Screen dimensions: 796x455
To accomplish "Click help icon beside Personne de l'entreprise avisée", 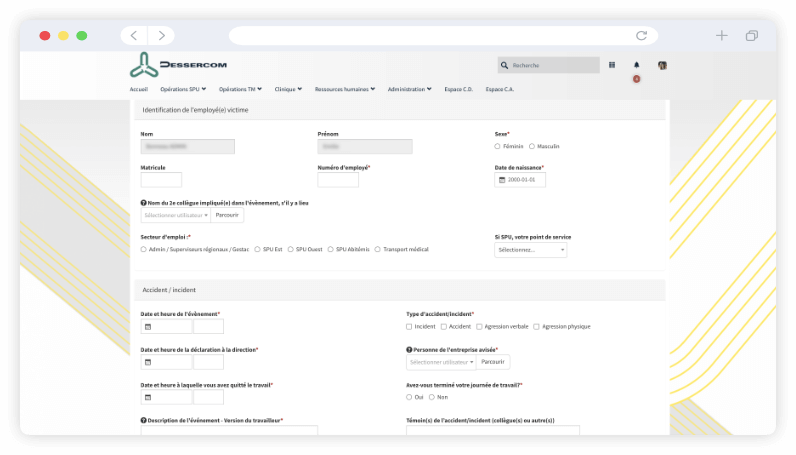I will click(409, 350).
